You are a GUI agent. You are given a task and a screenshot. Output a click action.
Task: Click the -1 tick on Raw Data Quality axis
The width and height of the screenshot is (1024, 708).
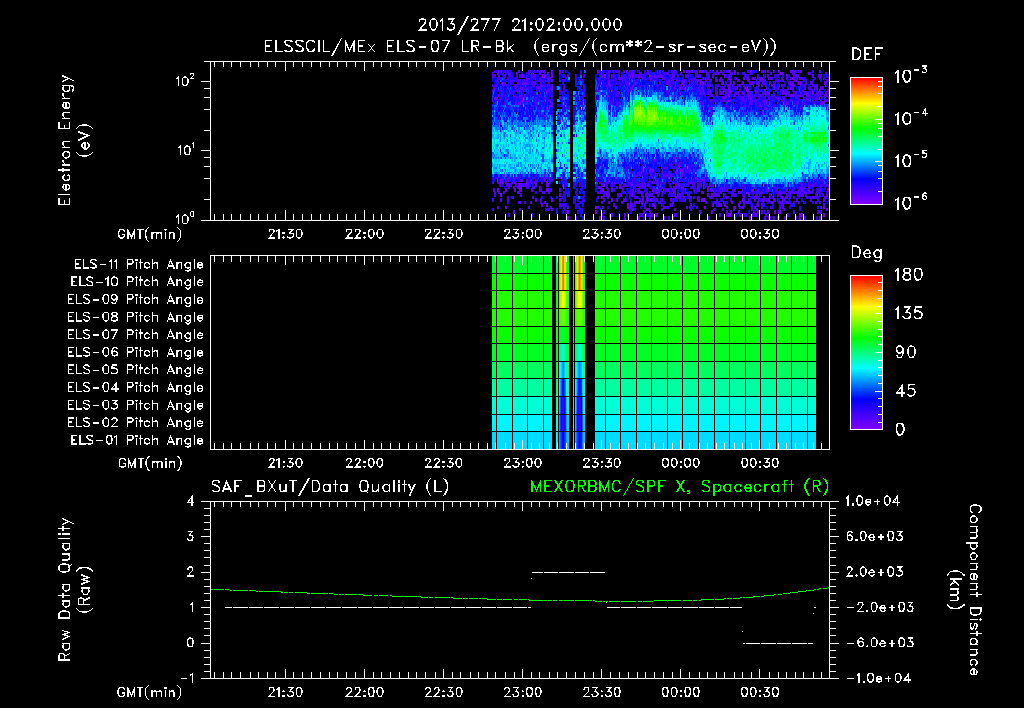(x=187, y=678)
